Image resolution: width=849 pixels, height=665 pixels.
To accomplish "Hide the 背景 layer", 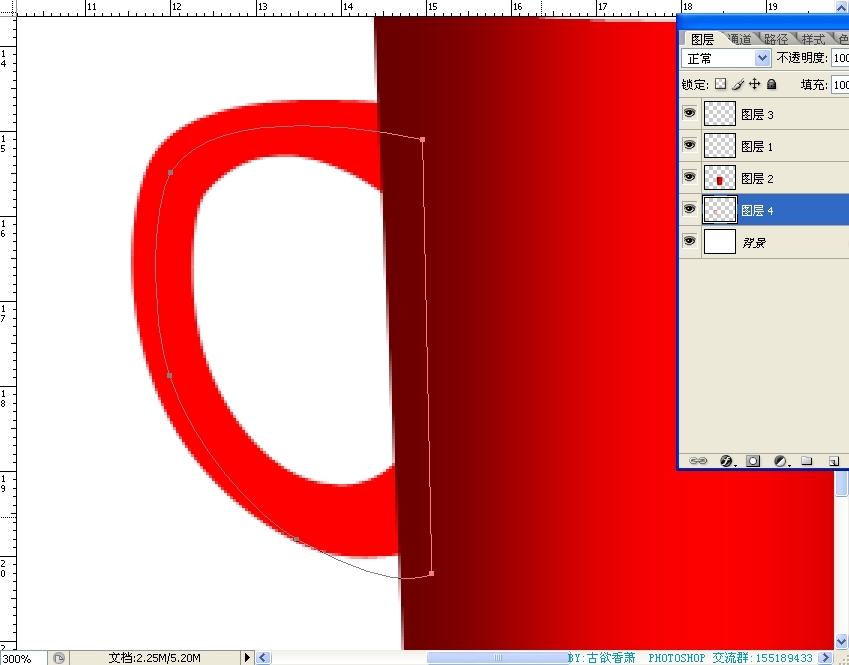I will click(x=689, y=241).
